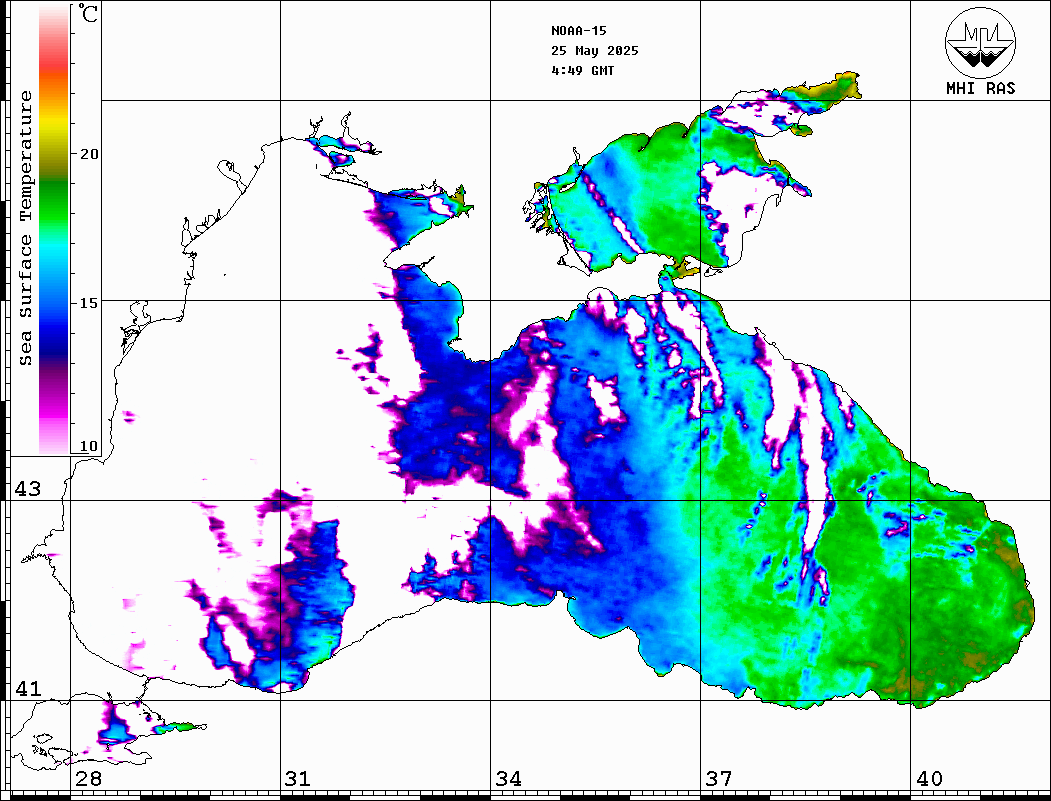Click the longitude 31 label
The image size is (1051, 801).
click(x=298, y=779)
